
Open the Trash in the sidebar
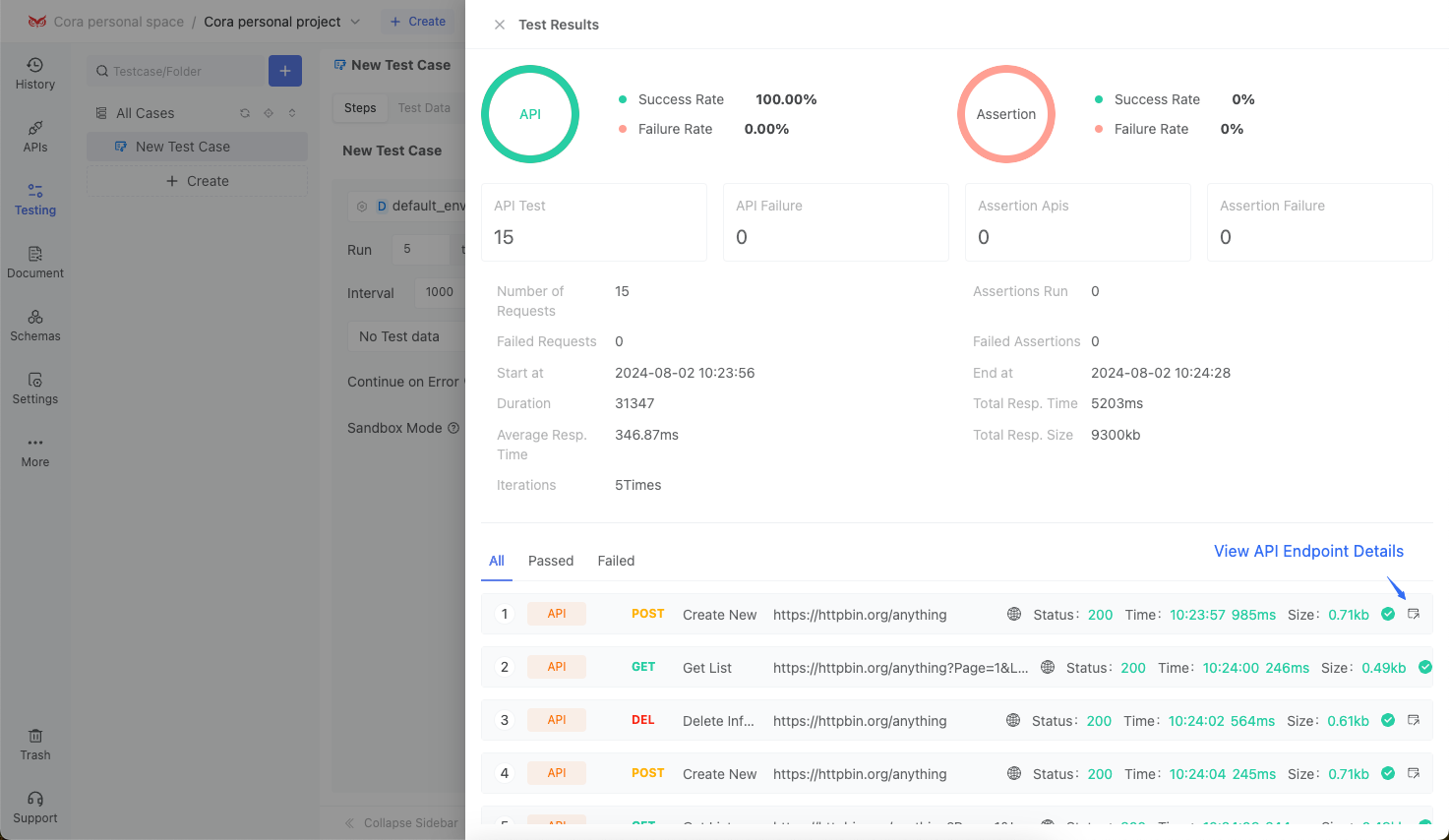point(35,745)
